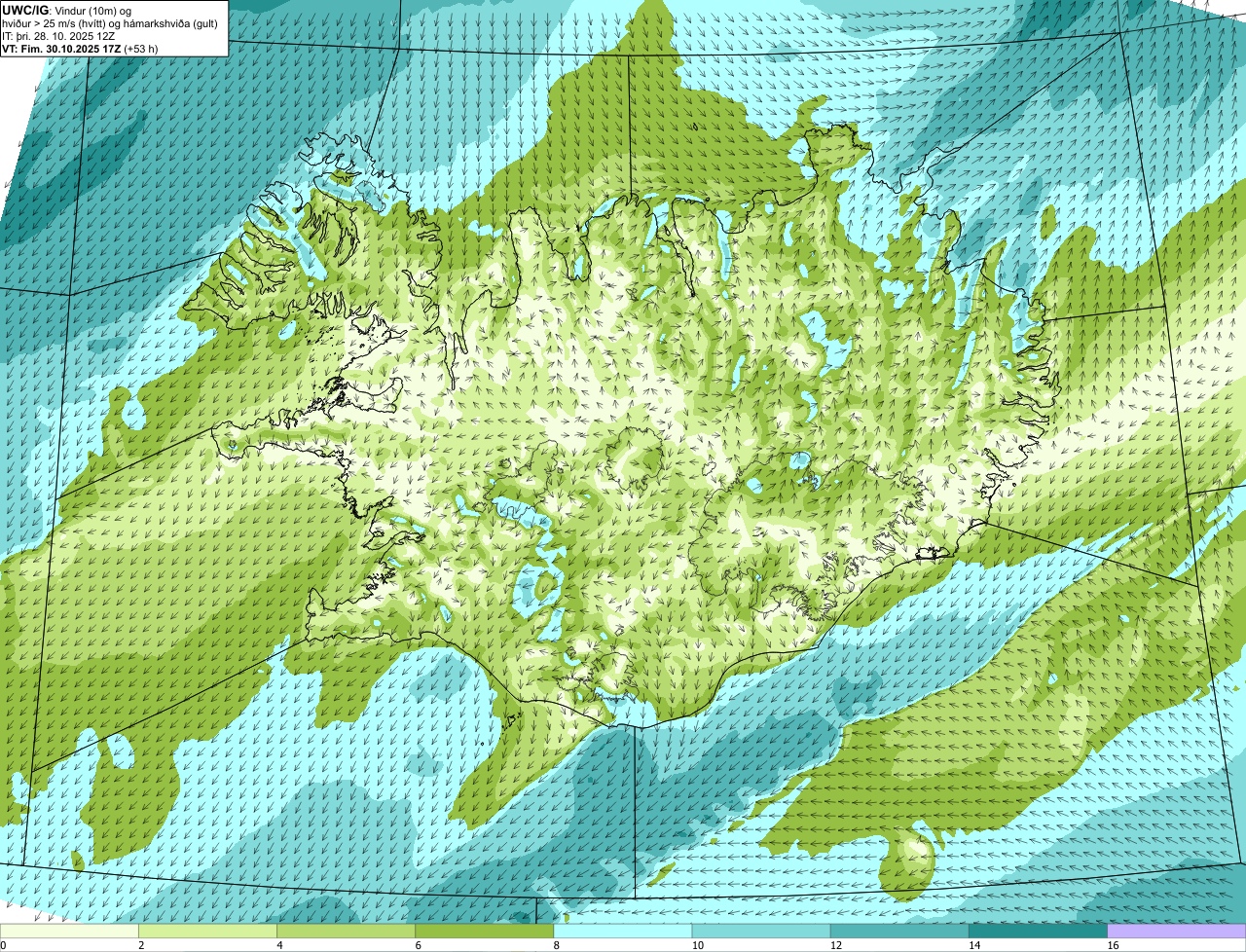The width and height of the screenshot is (1246, 952).
Task: Select the 14–16 m/s dark teal legend segment
Action: pos(1039,932)
